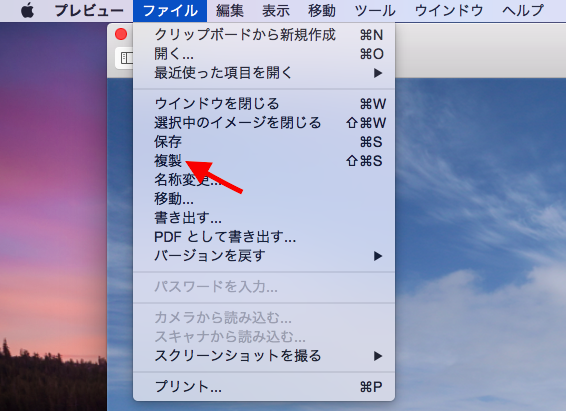Select 名称変更... menu entry
566x411 pixels.
[x=264, y=180]
